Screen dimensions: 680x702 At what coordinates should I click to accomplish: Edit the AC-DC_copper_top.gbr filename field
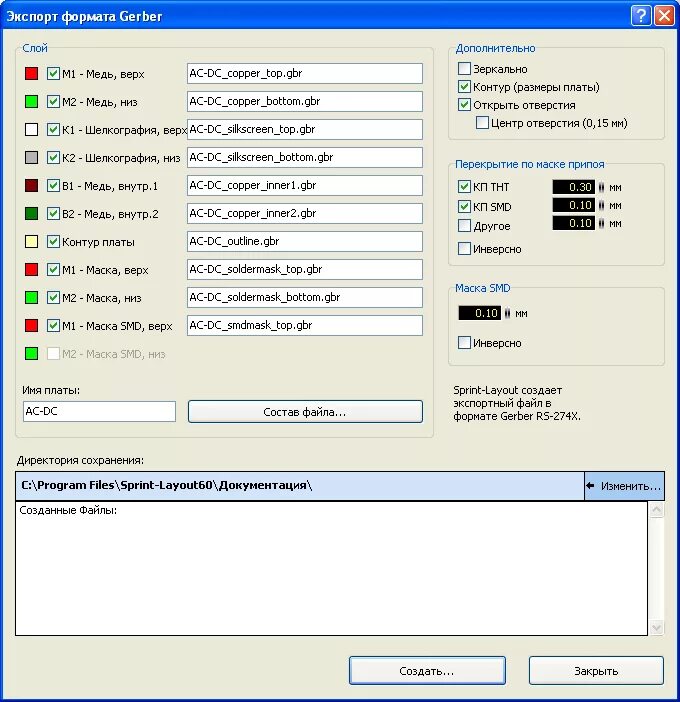(x=304, y=73)
